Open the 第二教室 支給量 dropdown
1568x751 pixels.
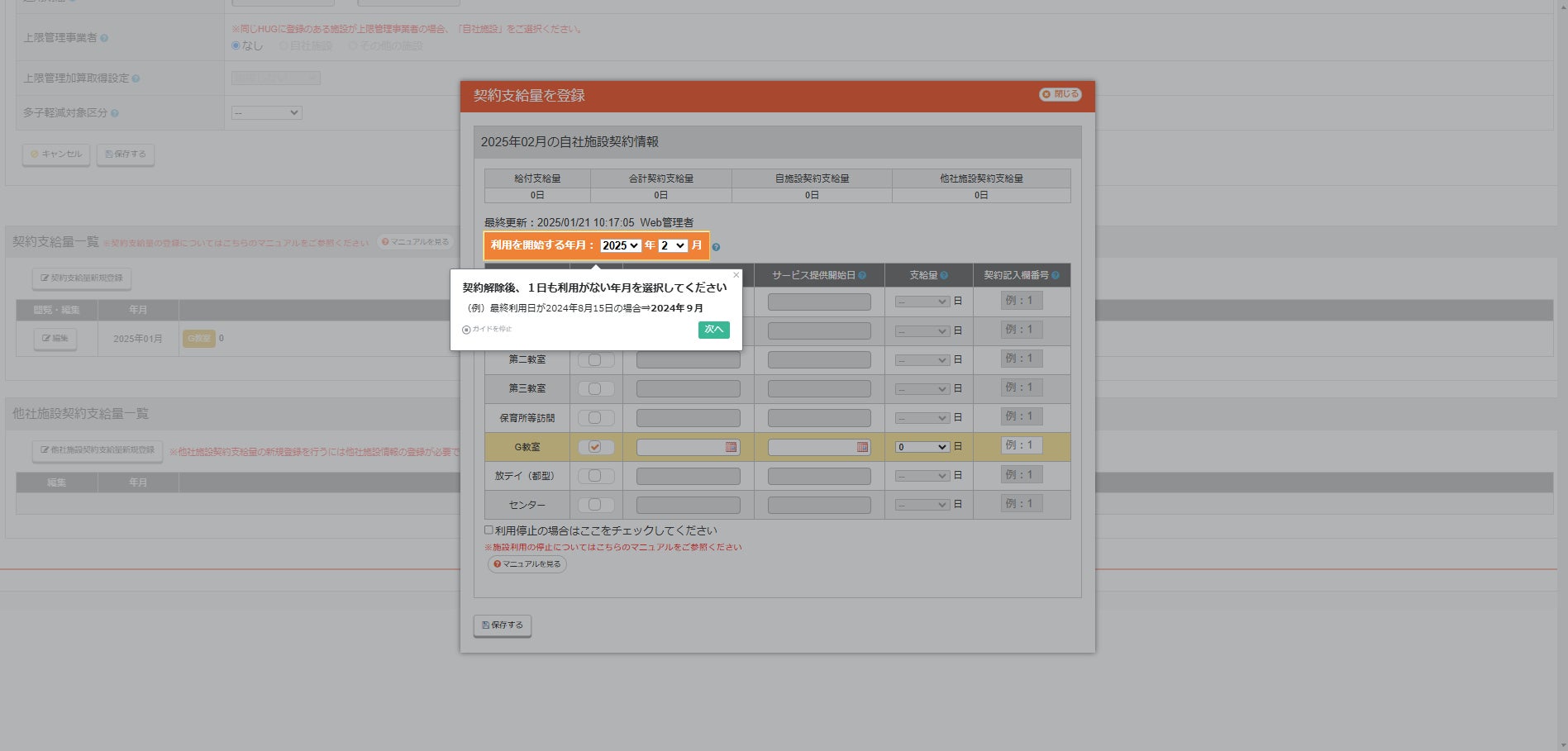922,360
